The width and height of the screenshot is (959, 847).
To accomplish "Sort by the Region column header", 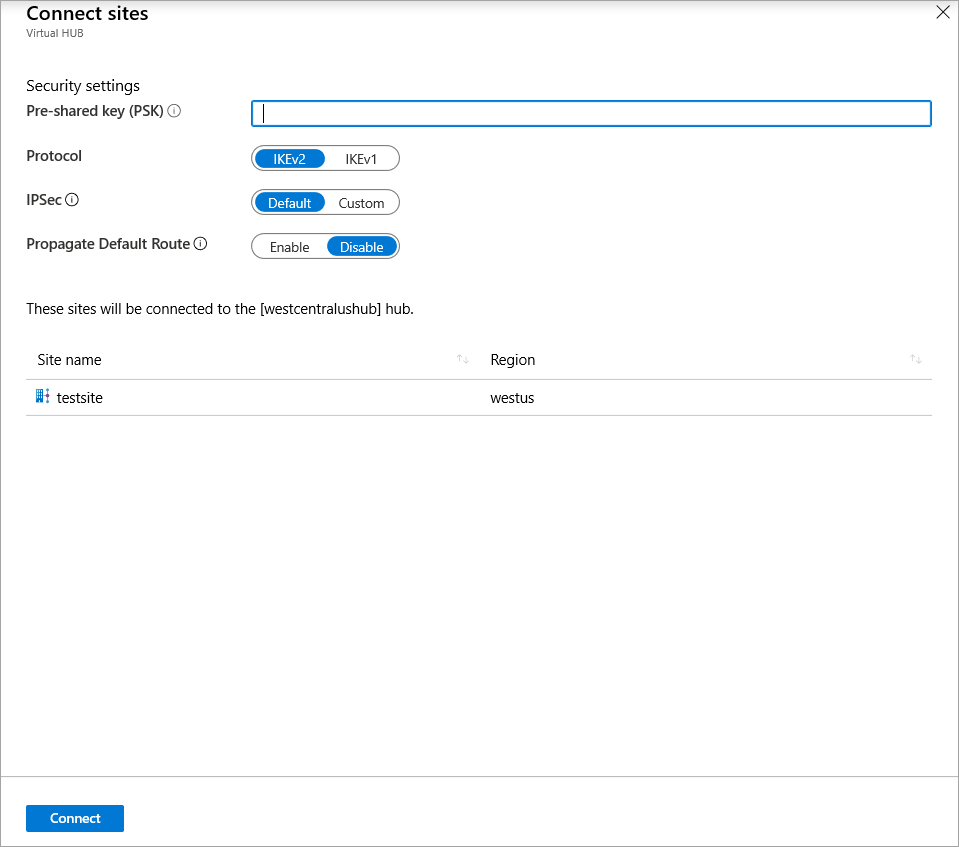I will coord(513,360).
